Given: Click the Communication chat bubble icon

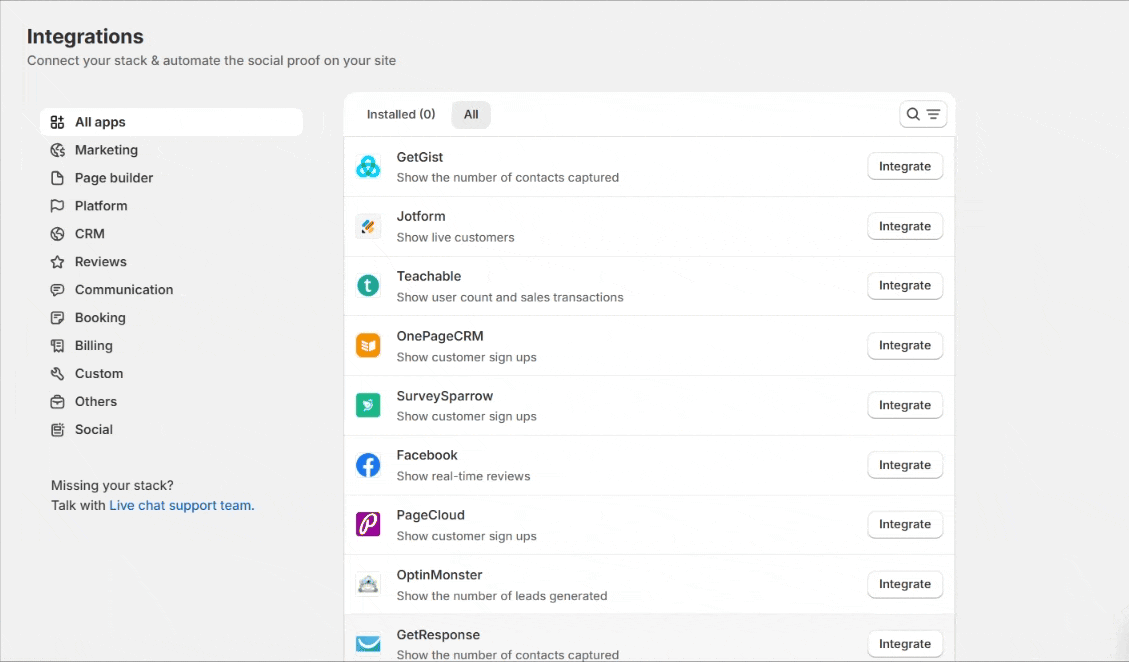Looking at the screenshot, I should pyautogui.click(x=58, y=290).
